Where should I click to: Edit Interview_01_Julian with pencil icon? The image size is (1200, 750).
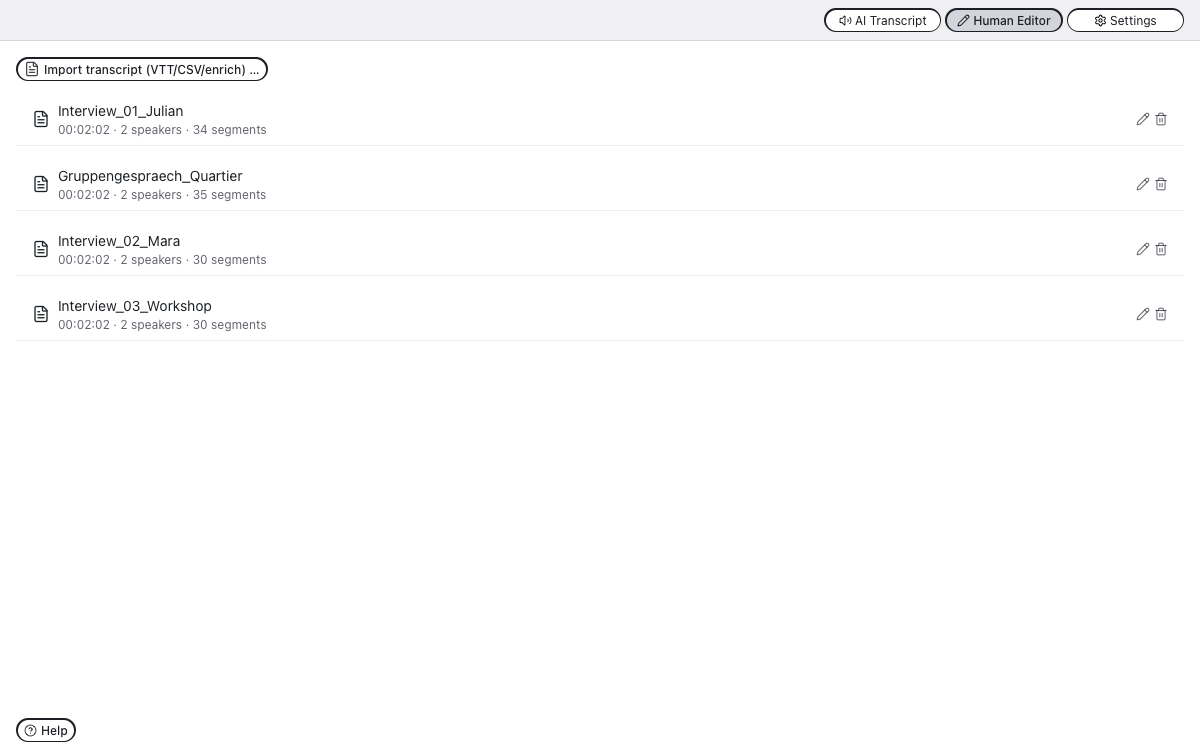pos(1143,119)
